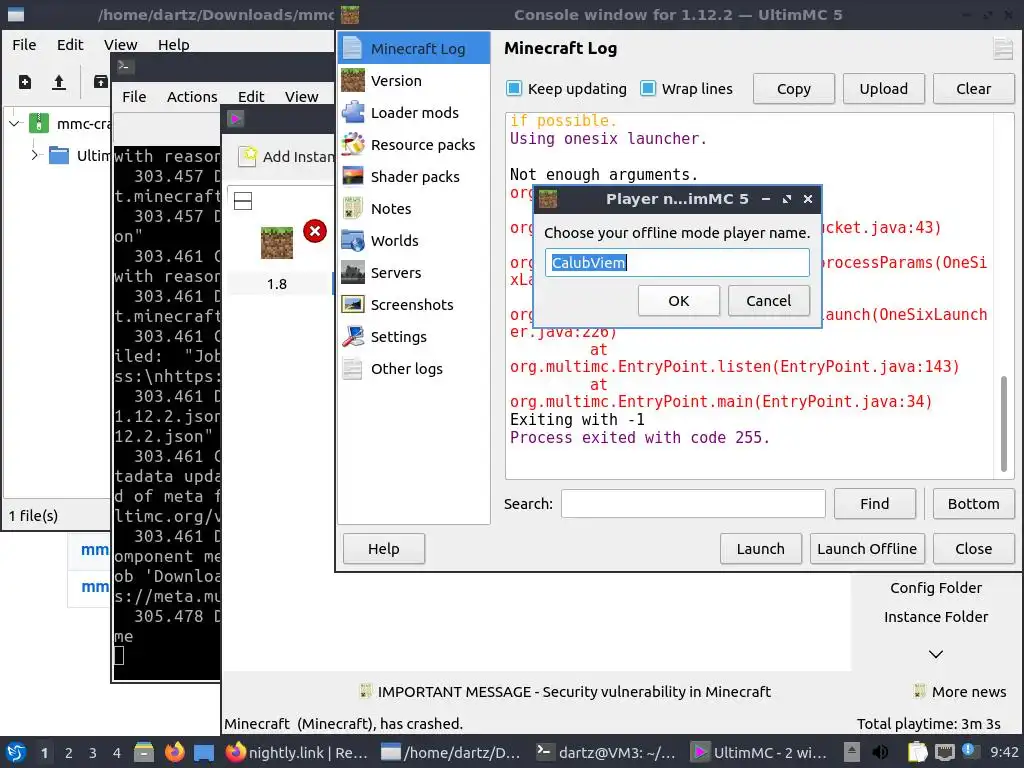Open More news link

[x=960, y=692]
